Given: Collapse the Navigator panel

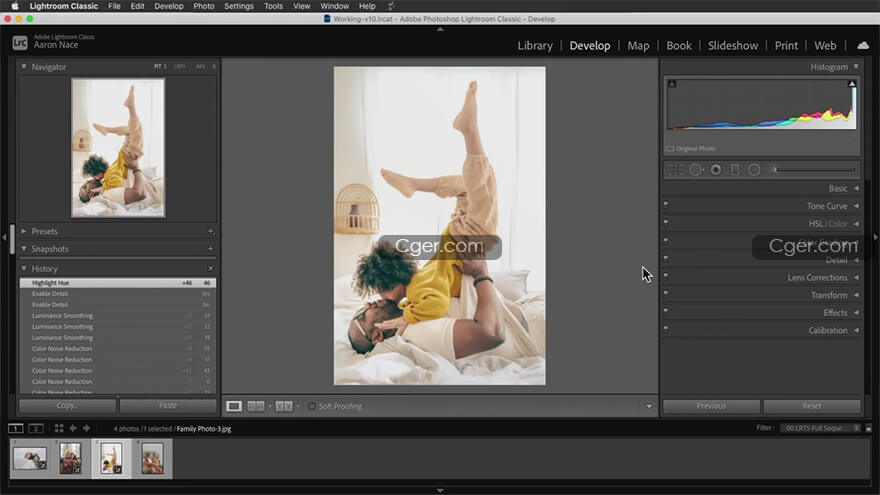Looking at the screenshot, I should [24, 66].
